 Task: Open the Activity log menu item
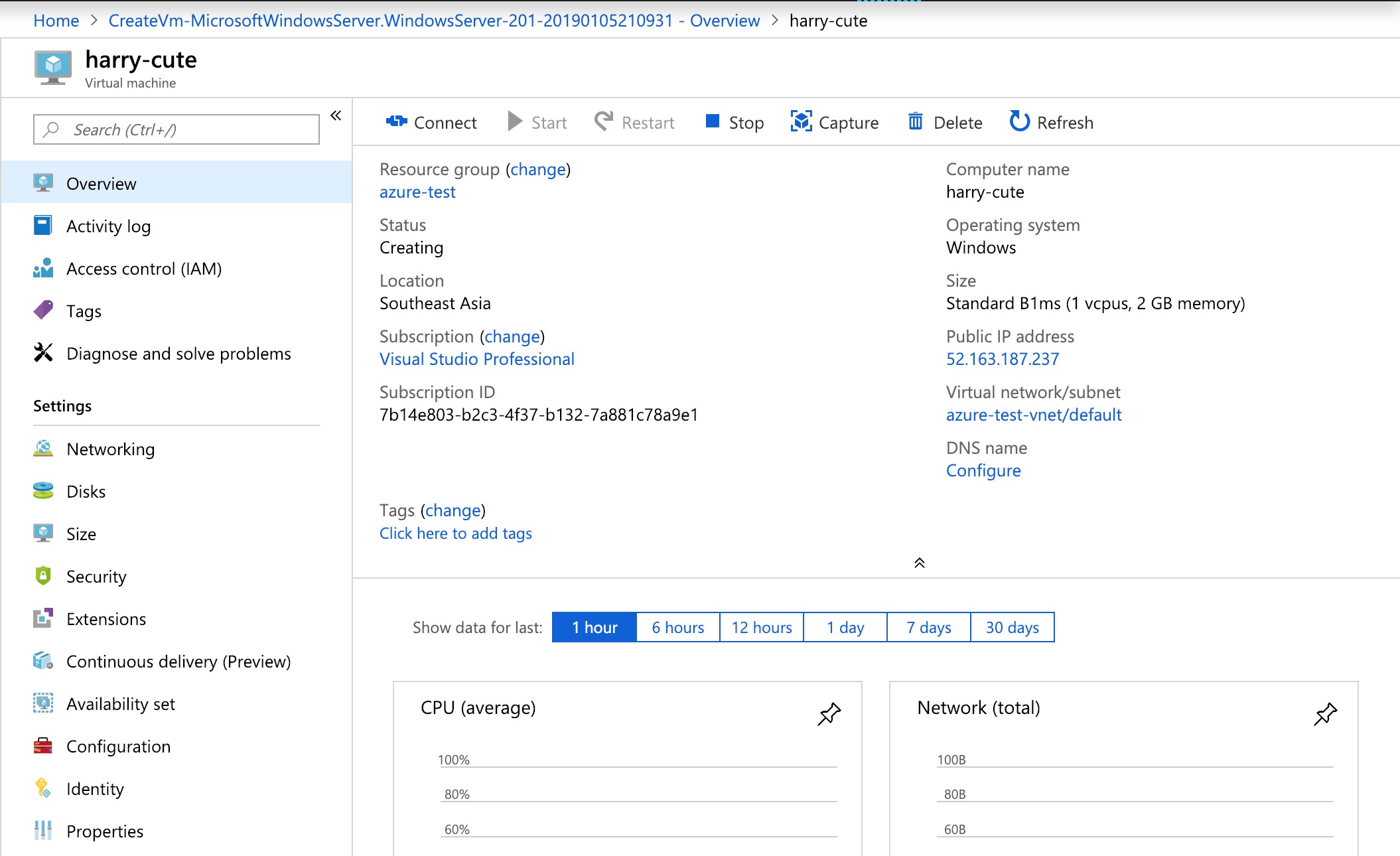pyautogui.click(x=108, y=226)
